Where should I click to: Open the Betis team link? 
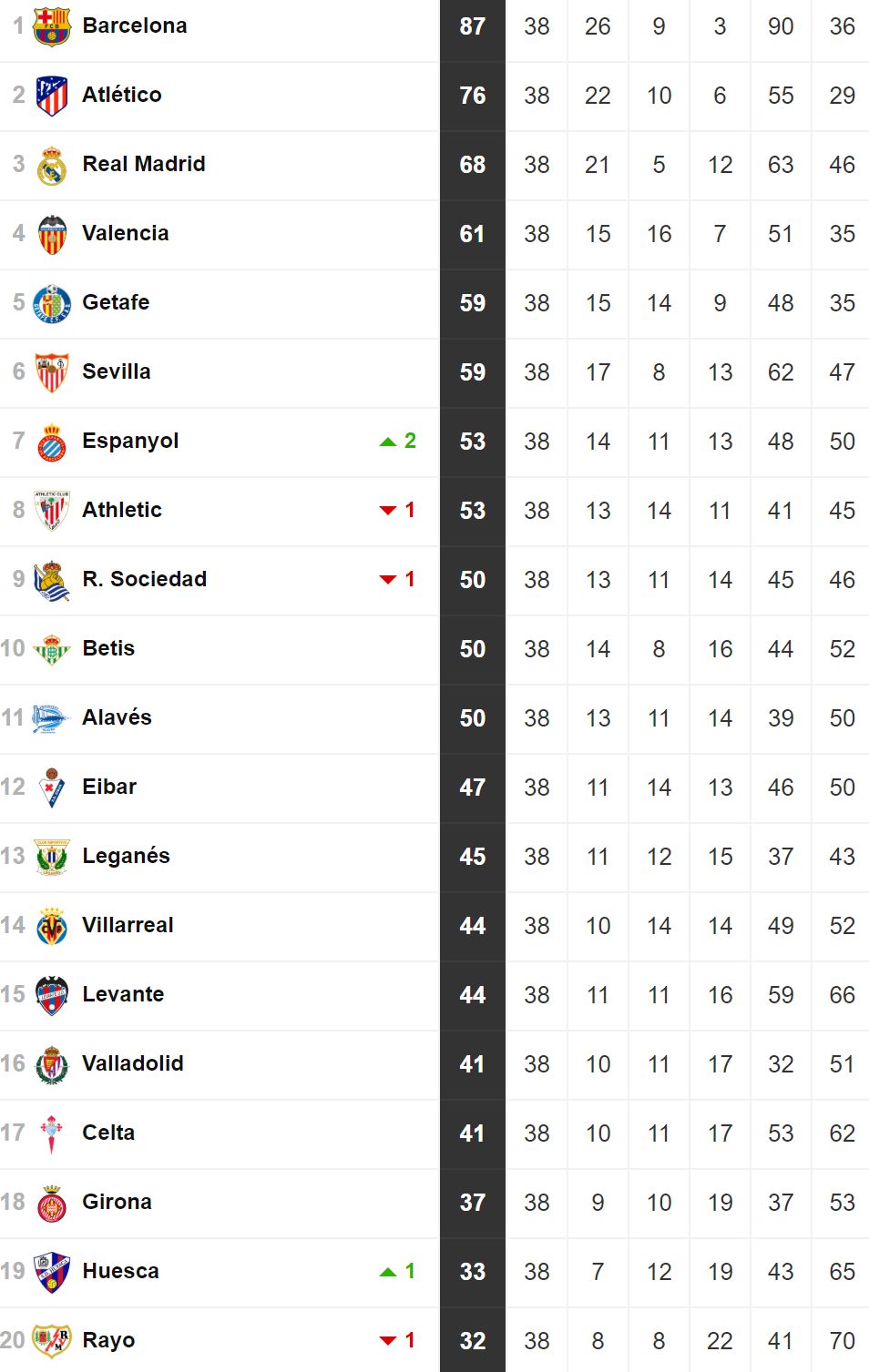click(x=108, y=648)
